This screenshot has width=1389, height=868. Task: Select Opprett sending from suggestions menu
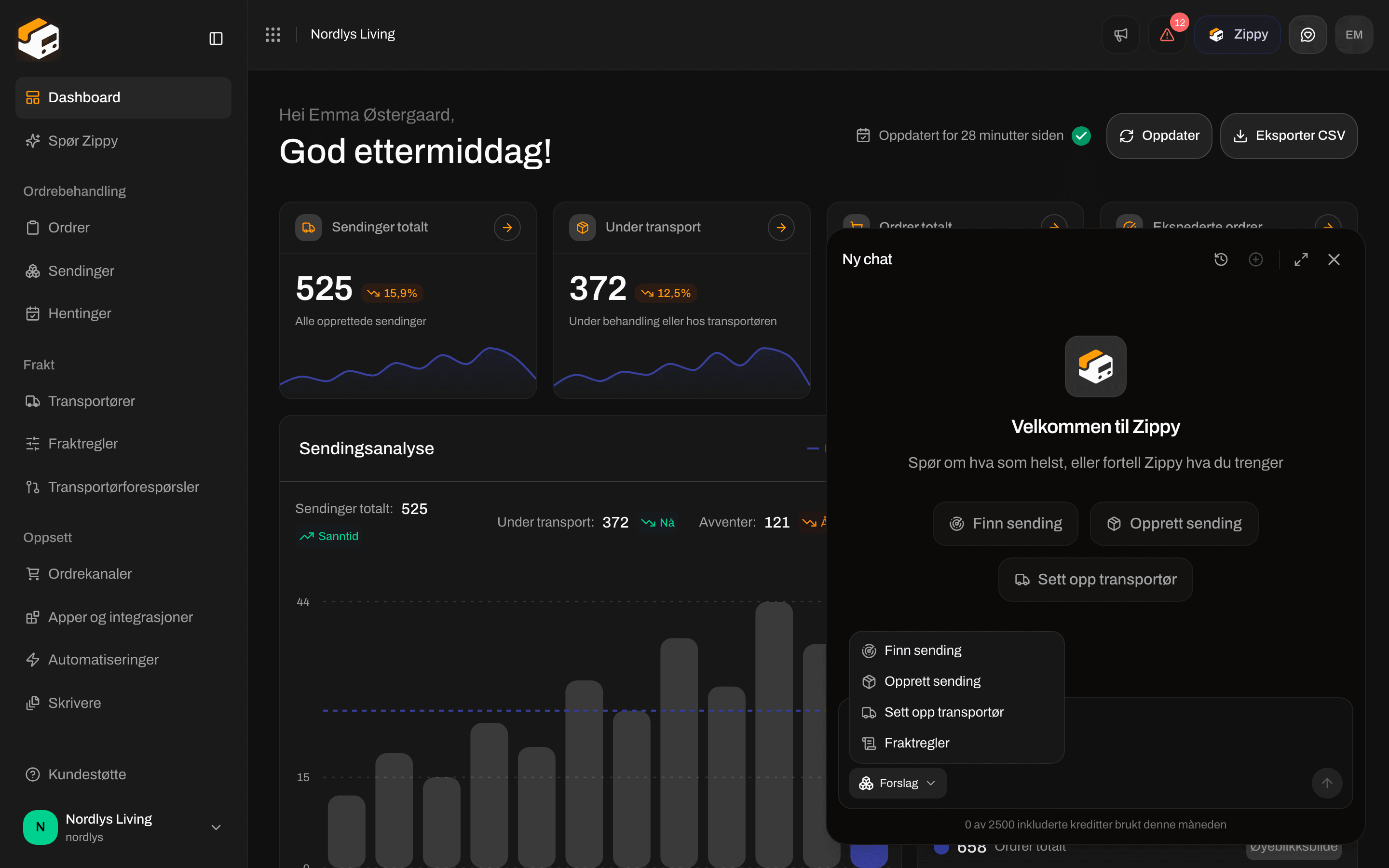coord(956,681)
